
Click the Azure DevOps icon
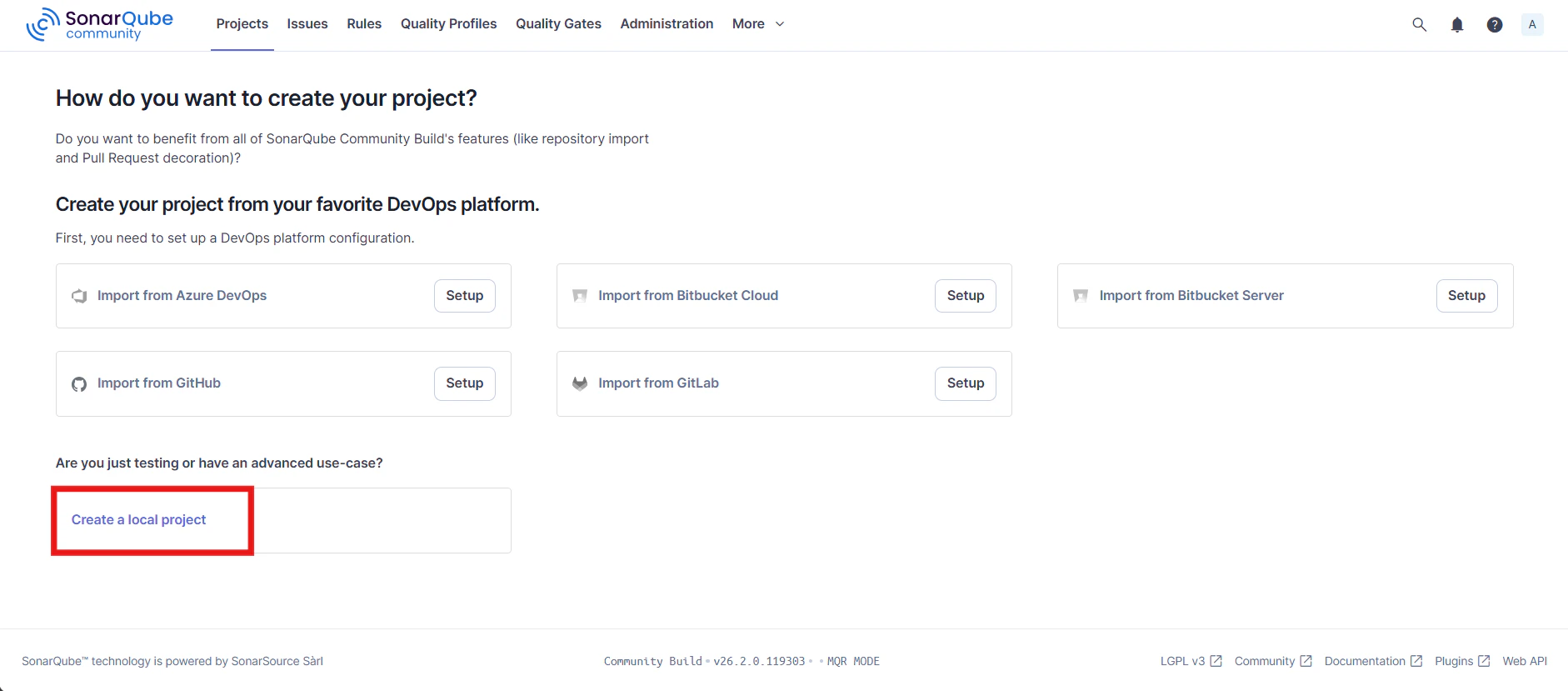[x=79, y=296]
